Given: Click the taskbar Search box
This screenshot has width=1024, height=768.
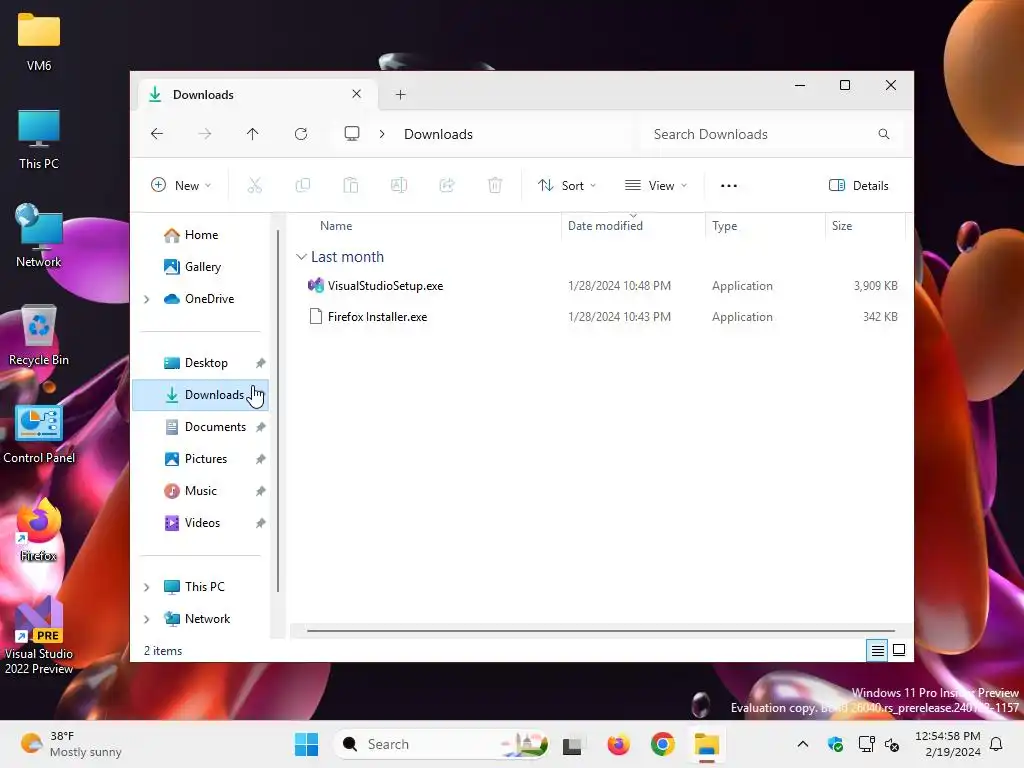Looking at the screenshot, I should tap(441, 744).
